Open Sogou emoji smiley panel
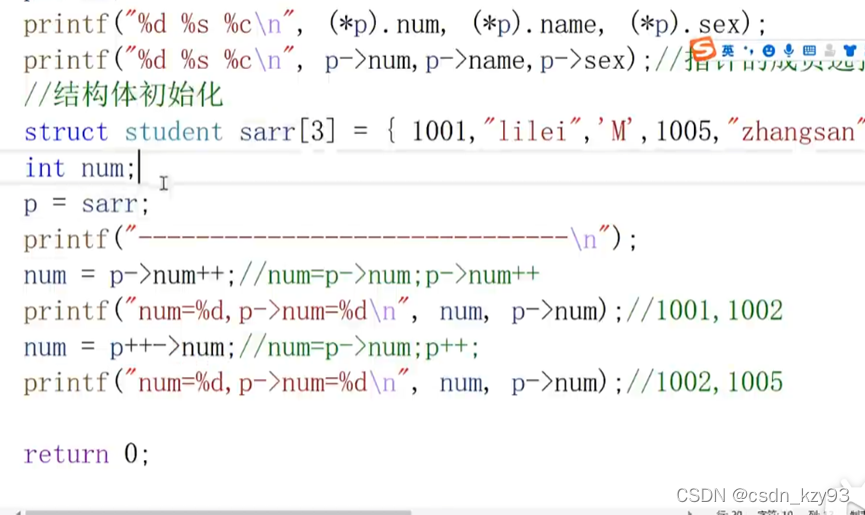The image size is (865, 515). [x=768, y=51]
